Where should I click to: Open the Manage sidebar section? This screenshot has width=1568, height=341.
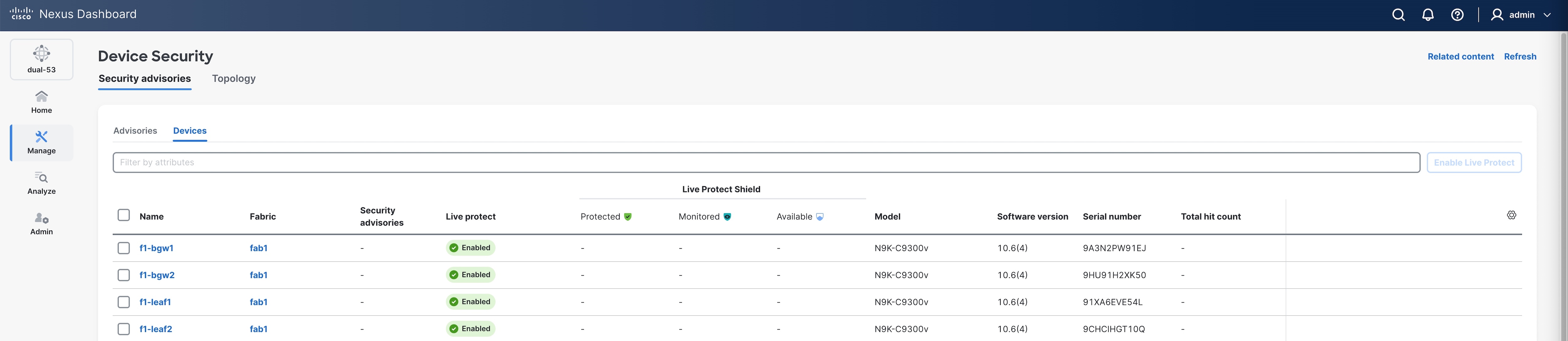(41, 143)
